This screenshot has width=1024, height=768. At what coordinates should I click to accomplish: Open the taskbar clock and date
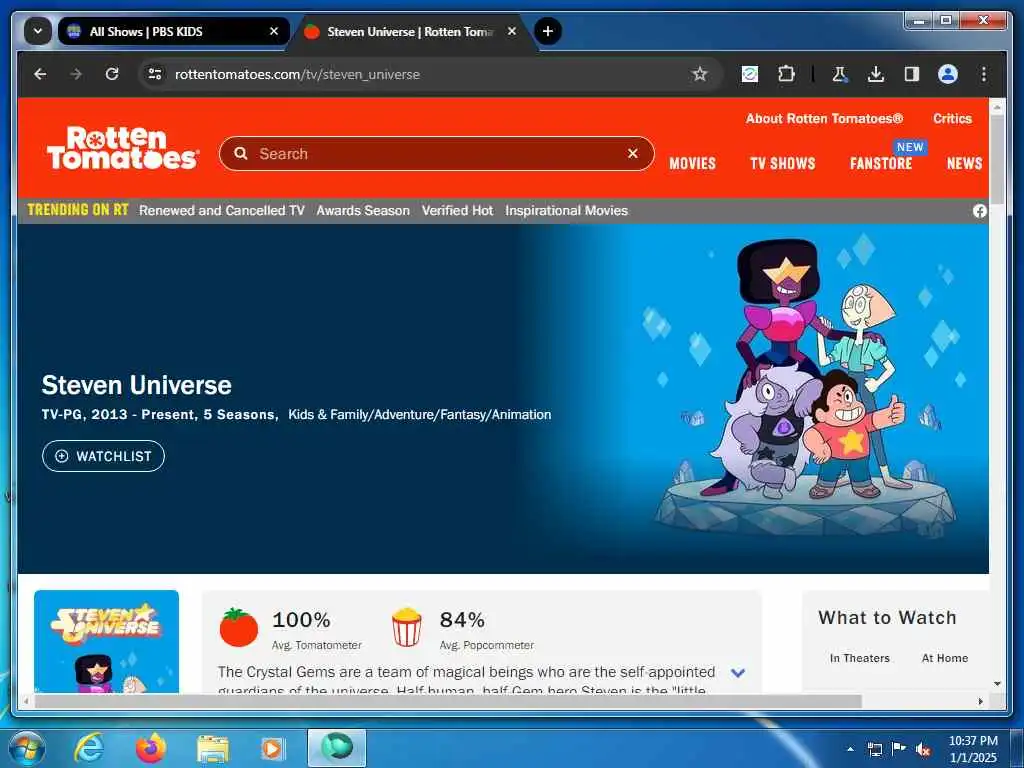pos(973,749)
